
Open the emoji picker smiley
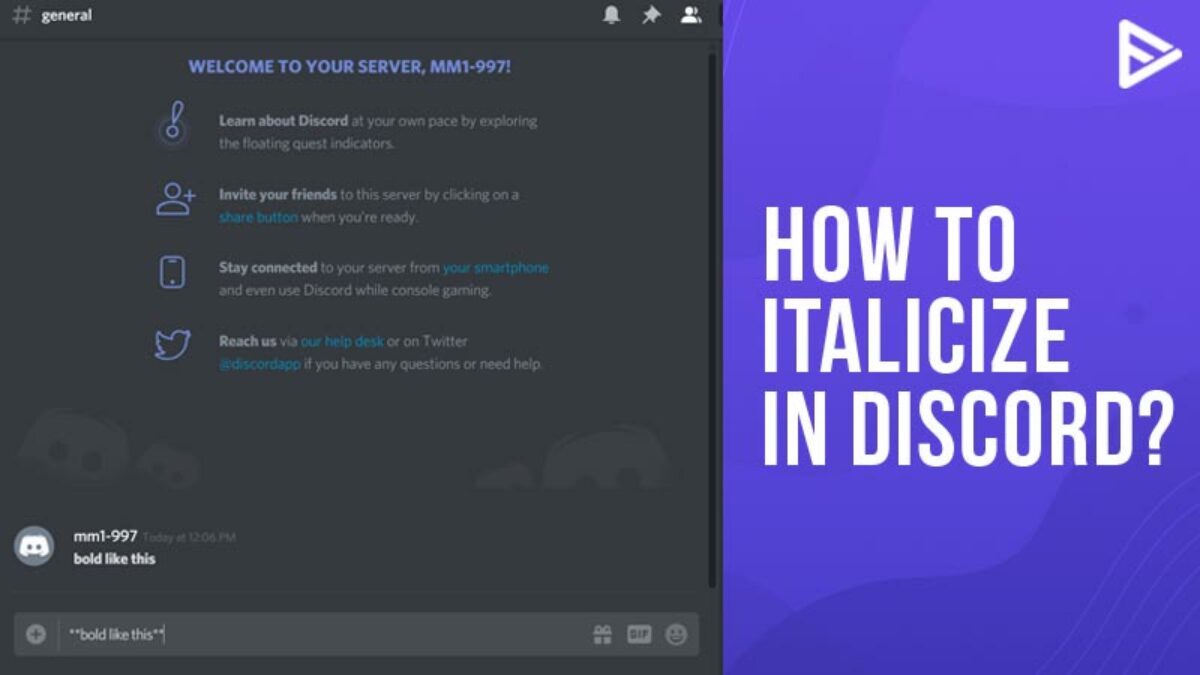pos(677,634)
